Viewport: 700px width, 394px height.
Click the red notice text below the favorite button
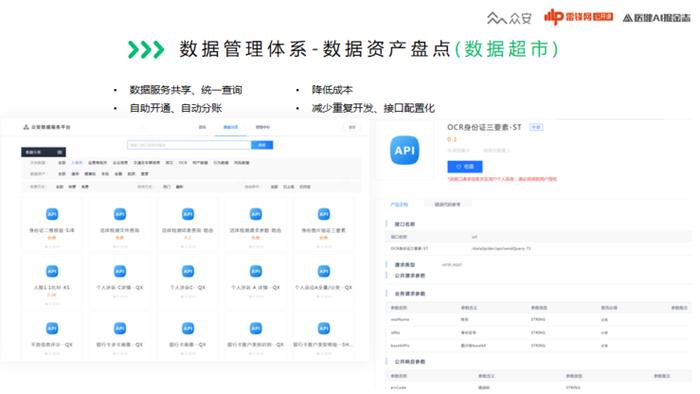(502, 179)
